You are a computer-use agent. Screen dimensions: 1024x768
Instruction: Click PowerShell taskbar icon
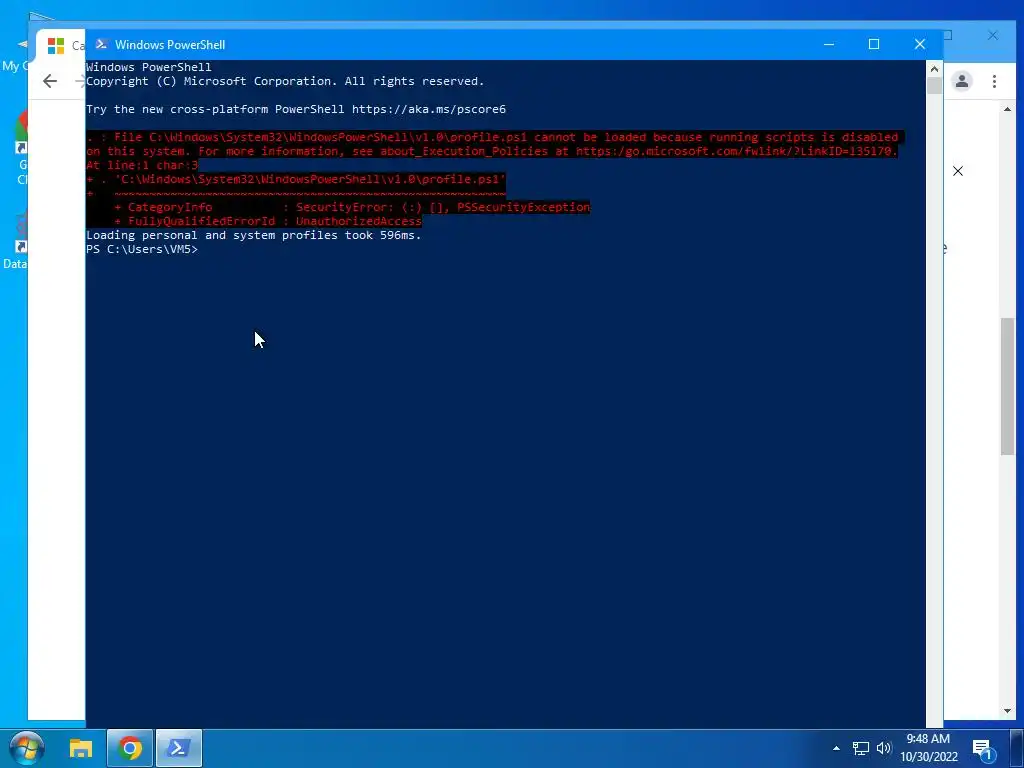click(179, 748)
